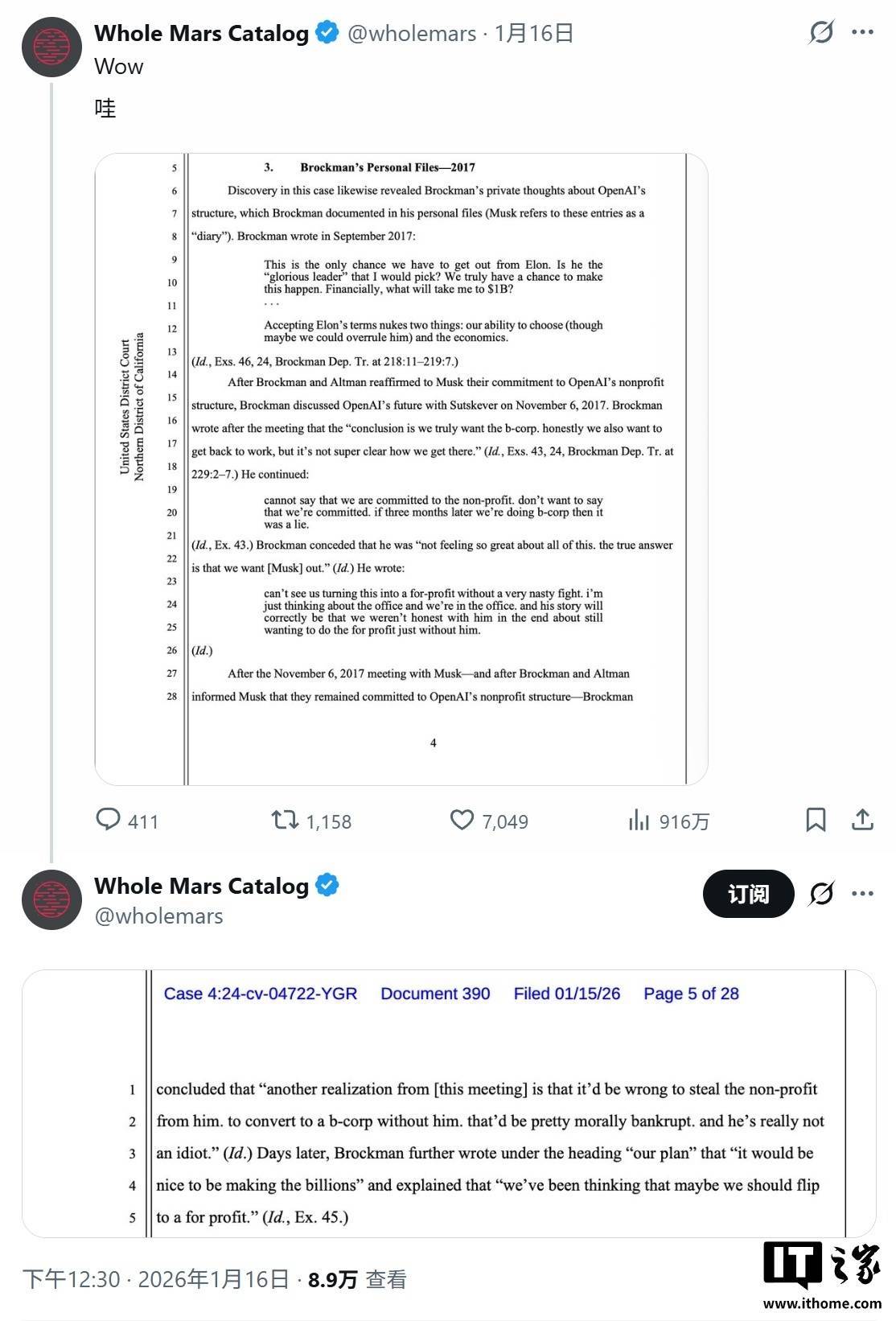Click the @wholemars handle in second post
896x1321 pixels.
(x=158, y=916)
